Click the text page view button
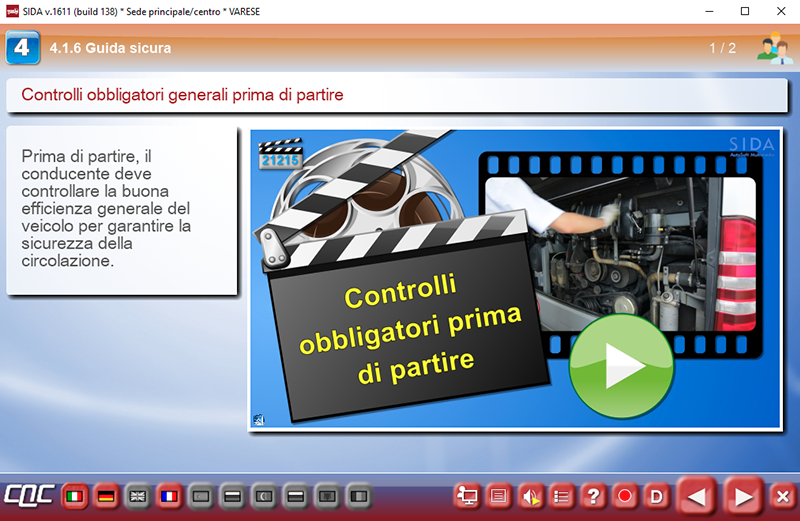800x521 pixels. click(x=499, y=496)
